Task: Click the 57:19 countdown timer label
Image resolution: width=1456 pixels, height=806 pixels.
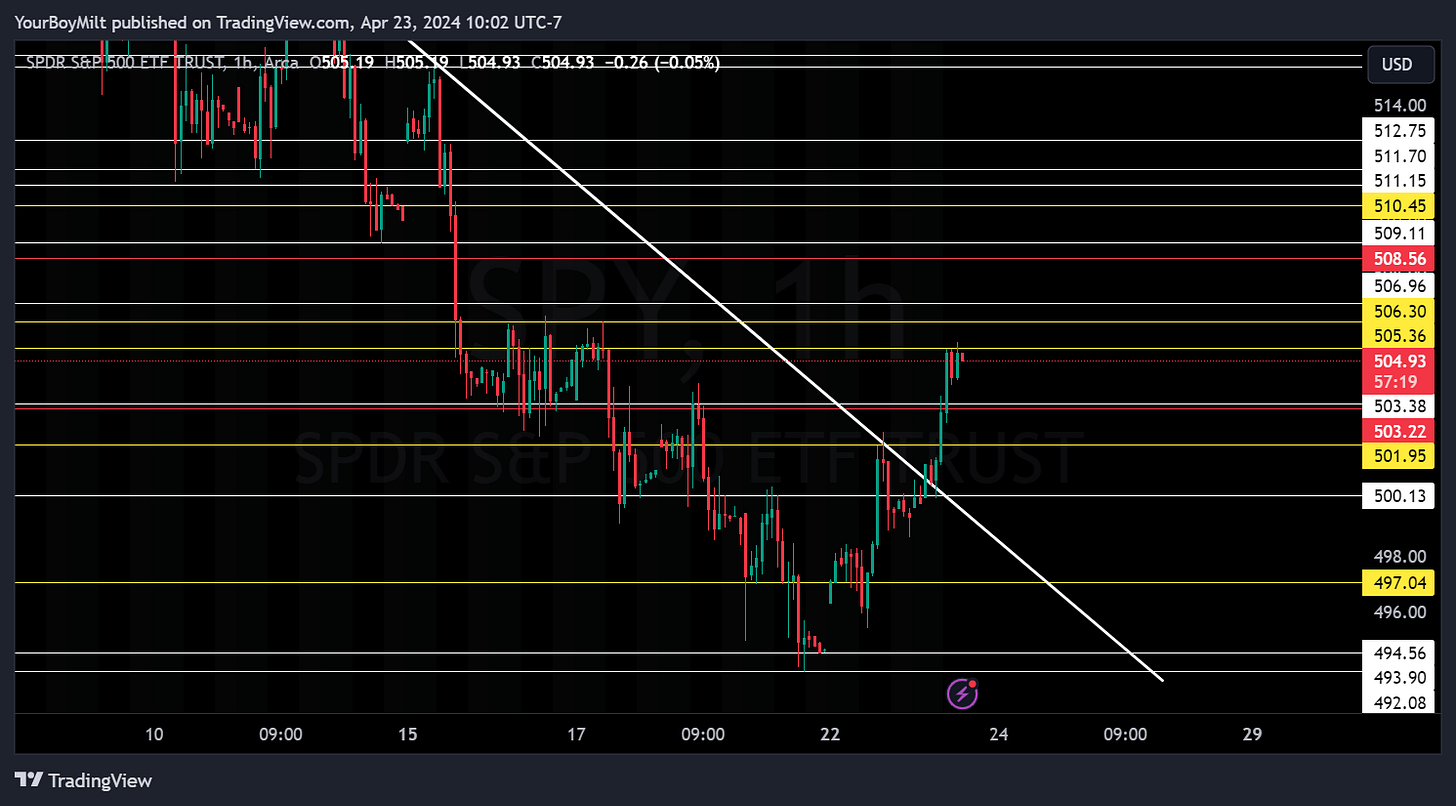Action: pos(1398,382)
